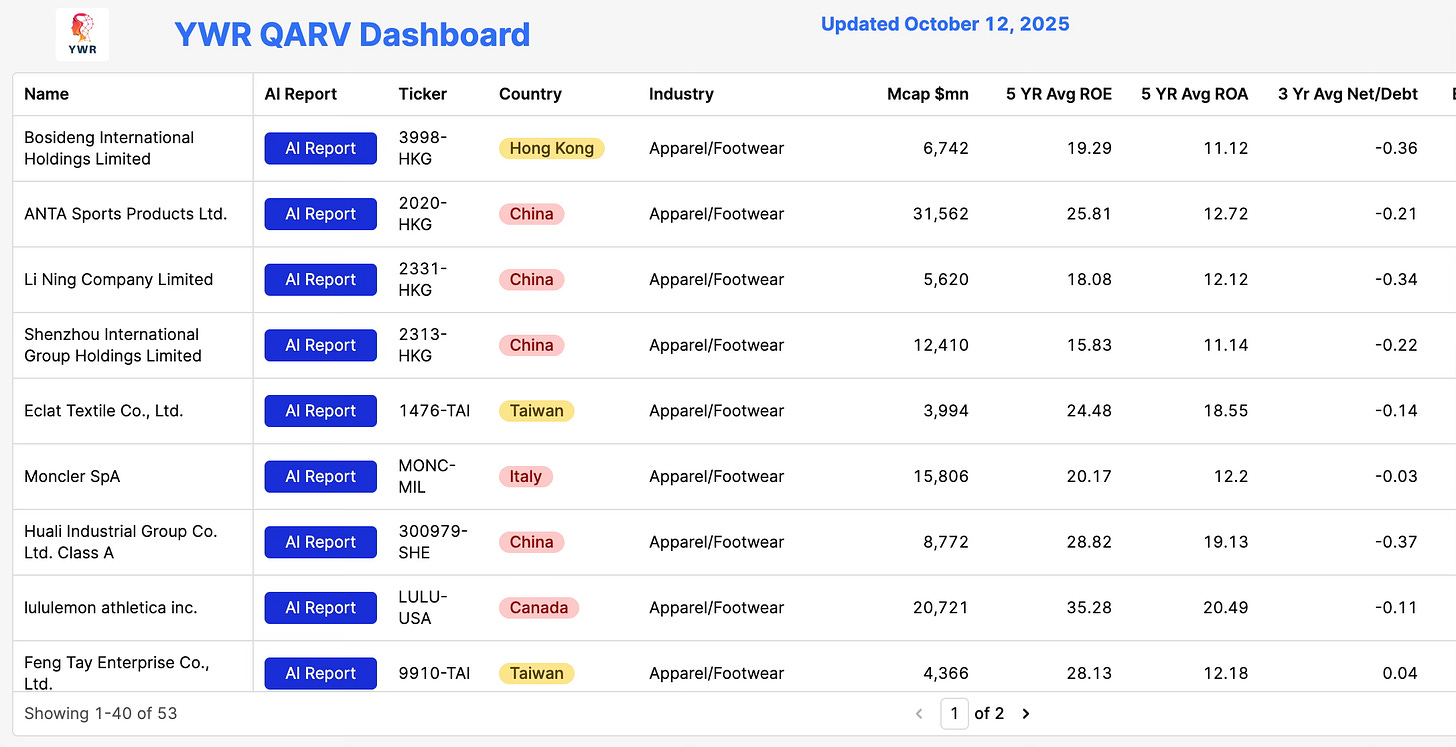This screenshot has width=1456, height=747.
Task: Click China tag in Li Ning row
Action: click(x=531, y=279)
